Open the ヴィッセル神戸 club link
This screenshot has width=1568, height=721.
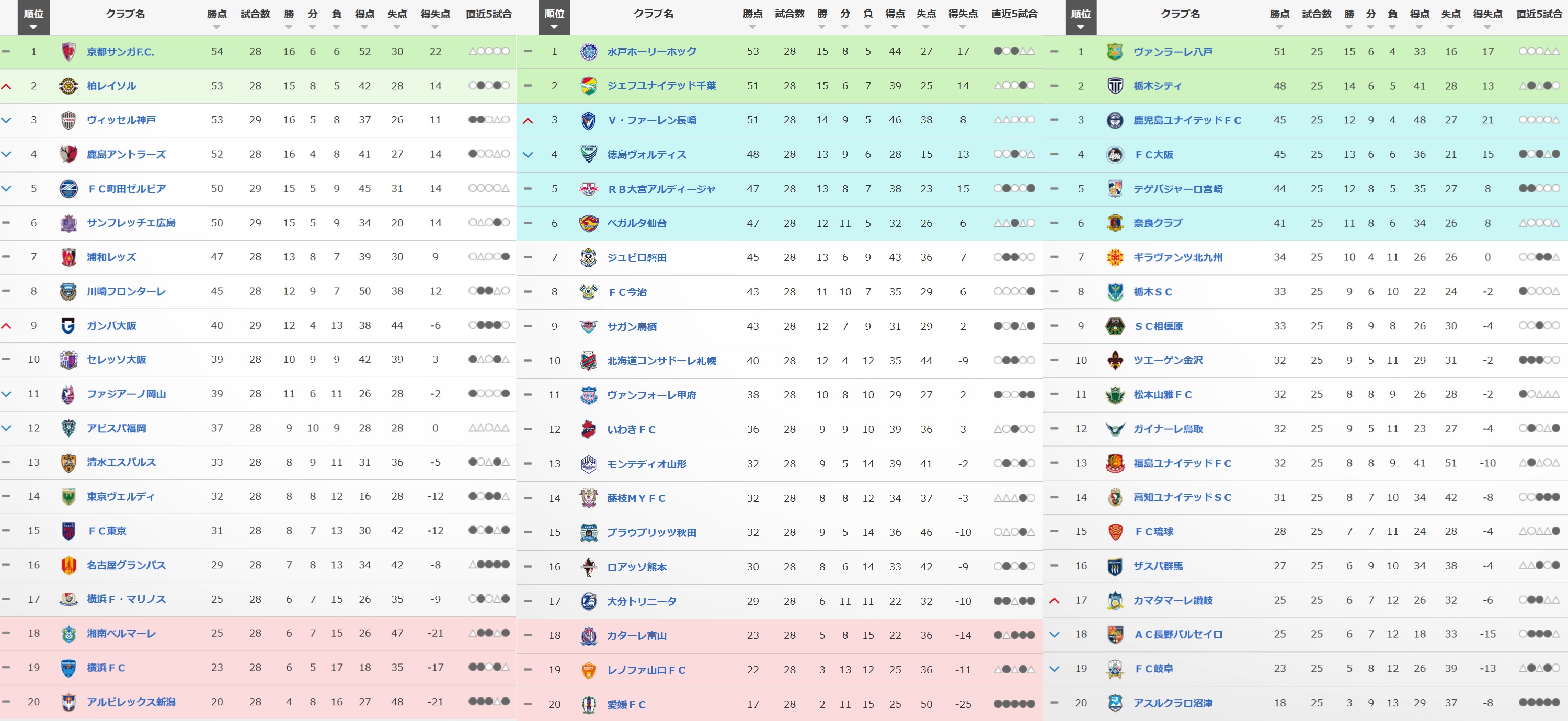[x=121, y=120]
